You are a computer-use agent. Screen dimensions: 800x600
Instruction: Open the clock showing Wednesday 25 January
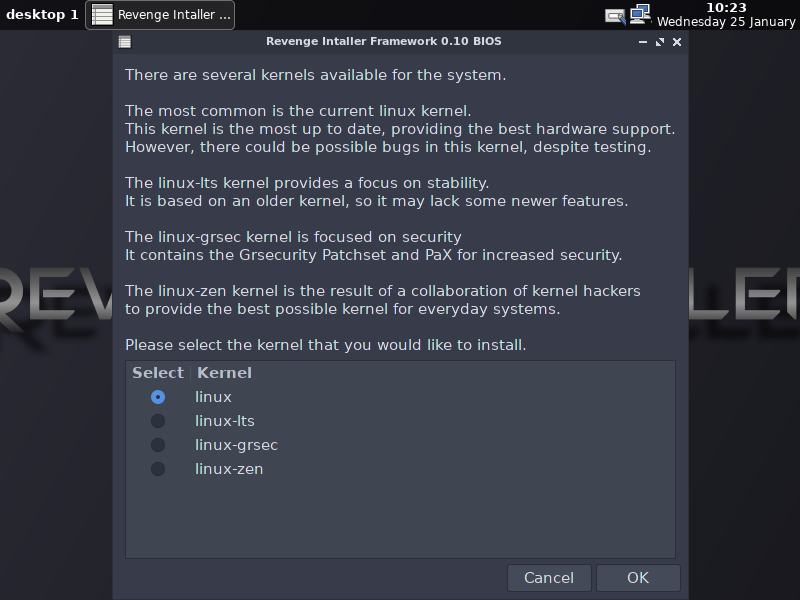[x=726, y=15]
